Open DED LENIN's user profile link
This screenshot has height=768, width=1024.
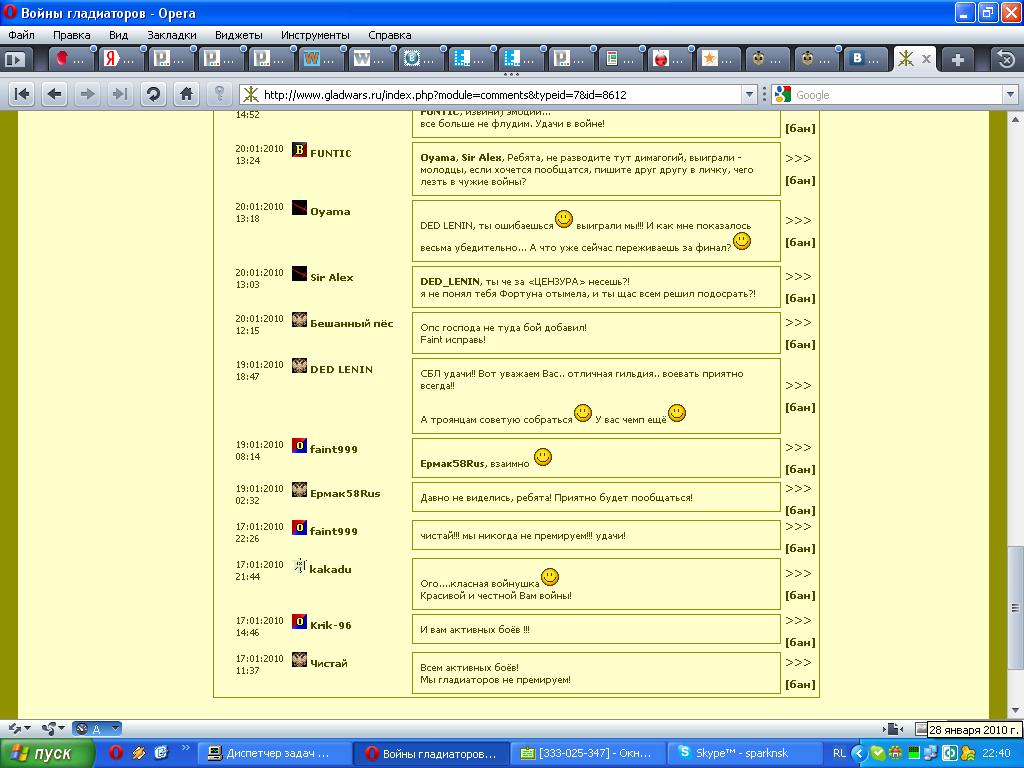point(341,369)
